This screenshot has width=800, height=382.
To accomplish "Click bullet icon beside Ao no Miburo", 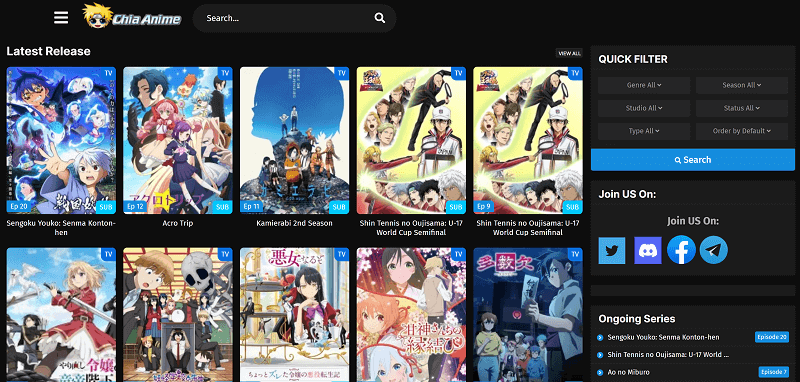I will [x=600, y=372].
